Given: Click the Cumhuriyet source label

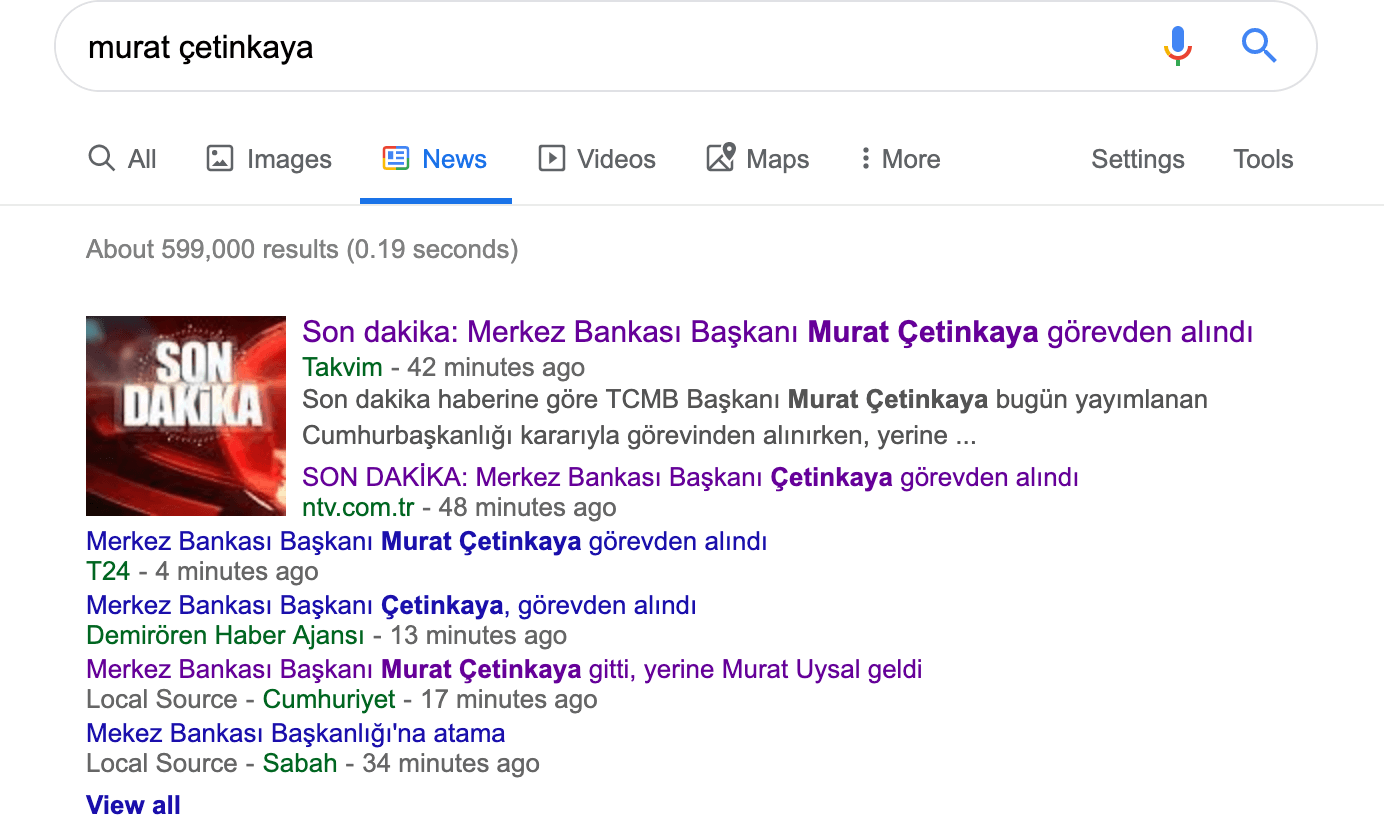Looking at the screenshot, I should click(329, 700).
